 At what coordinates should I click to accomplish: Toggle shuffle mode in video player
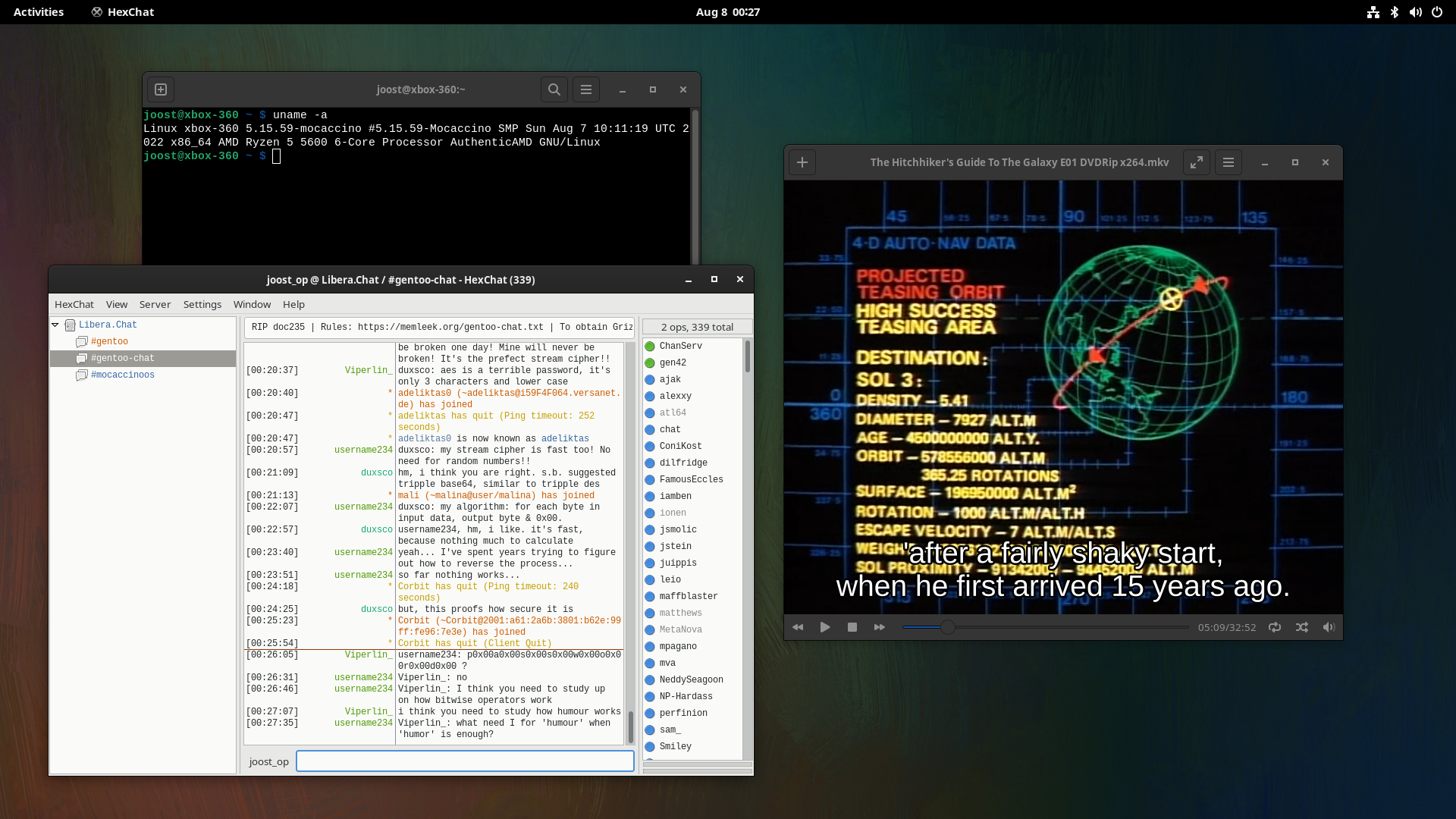(1302, 627)
